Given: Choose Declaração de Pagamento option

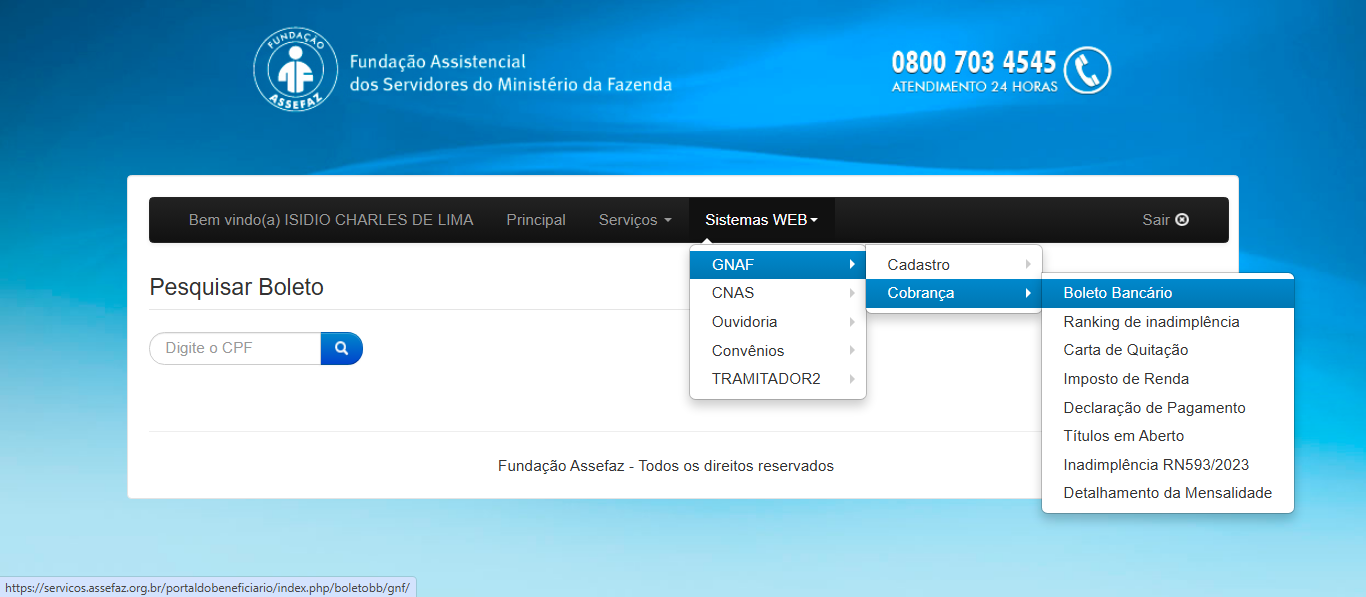Looking at the screenshot, I should pyautogui.click(x=1167, y=408).
